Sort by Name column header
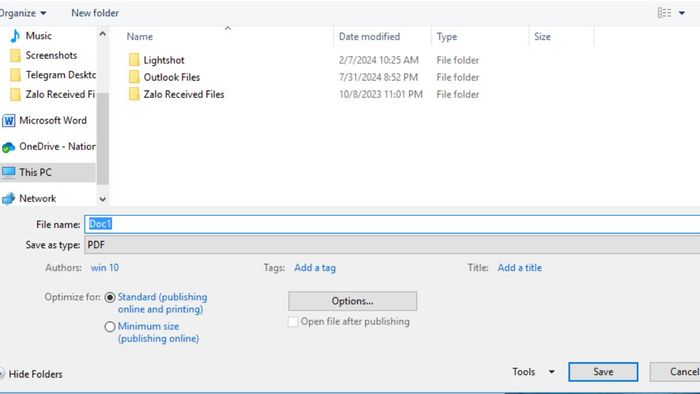Image resolution: width=700 pixels, height=394 pixels. coord(140,37)
